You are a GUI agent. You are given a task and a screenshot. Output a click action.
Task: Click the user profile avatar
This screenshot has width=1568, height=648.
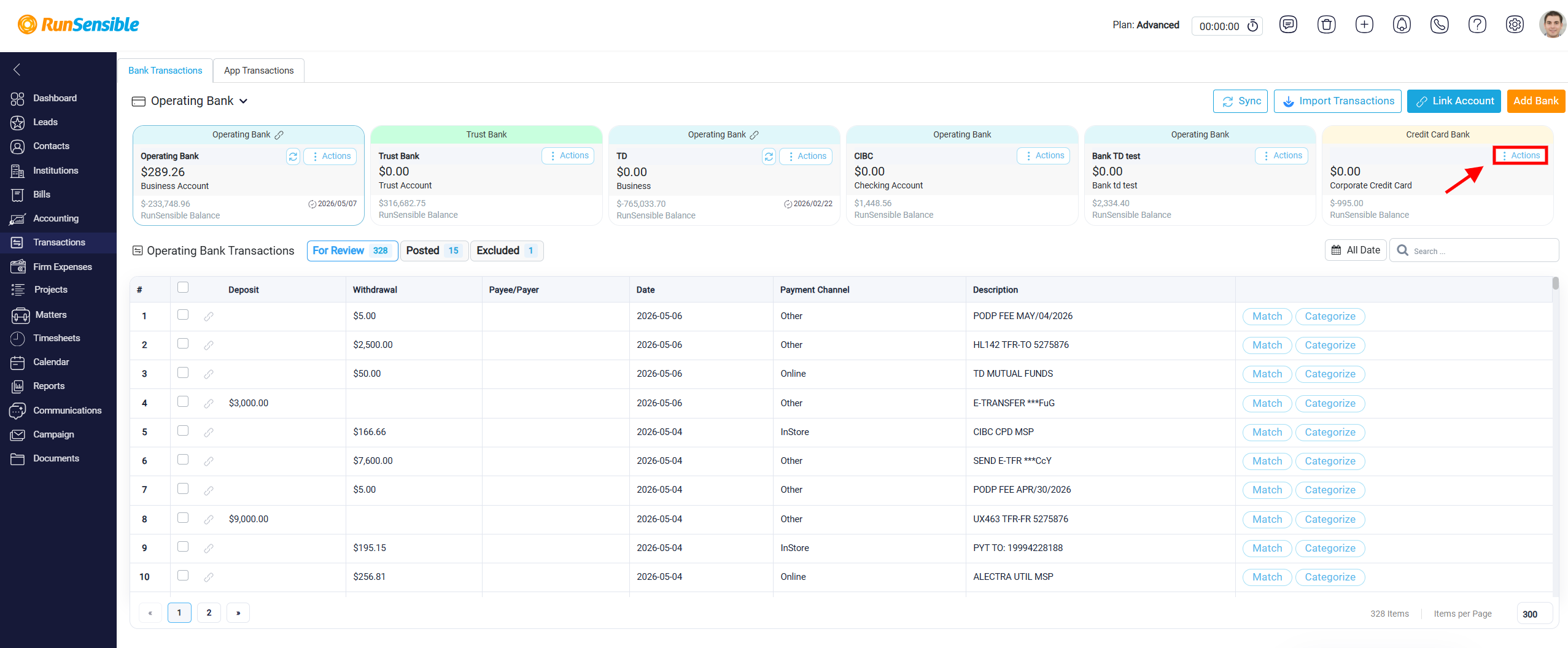(x=1553, y=25)
